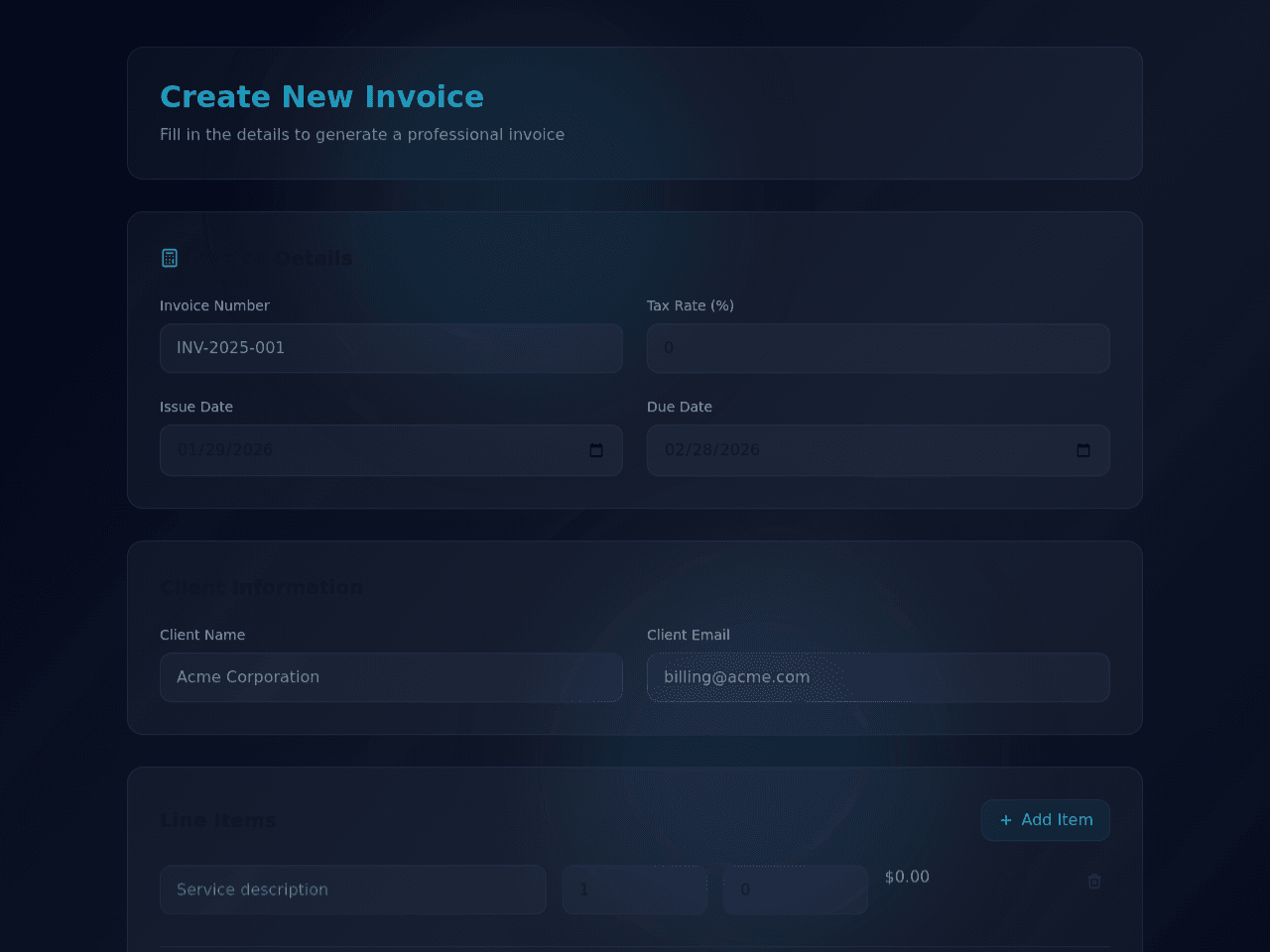
Task: Select the Issue Date field
Action: (x=391, y=450)
